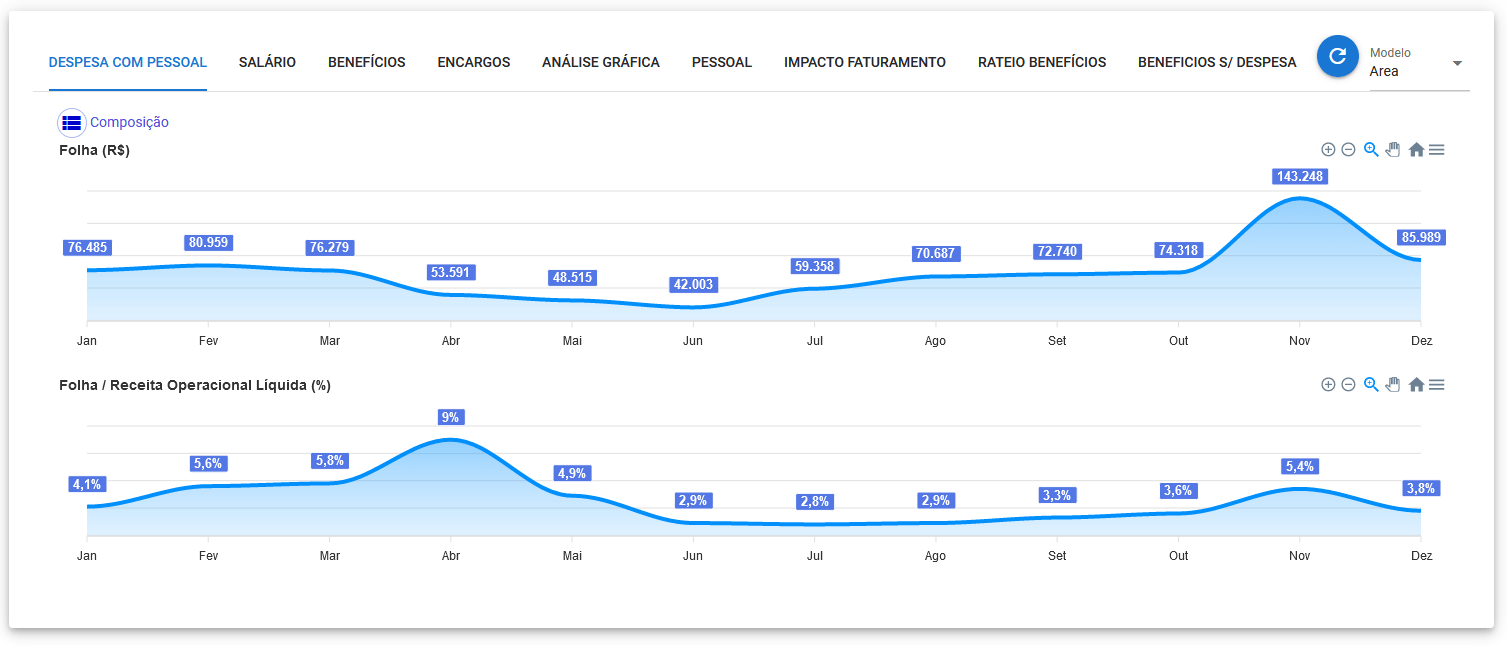1507x649 pixels.
Task: Go to the IMPACTO FATURAMENTO tab
Action: click(x=864, y=62)
